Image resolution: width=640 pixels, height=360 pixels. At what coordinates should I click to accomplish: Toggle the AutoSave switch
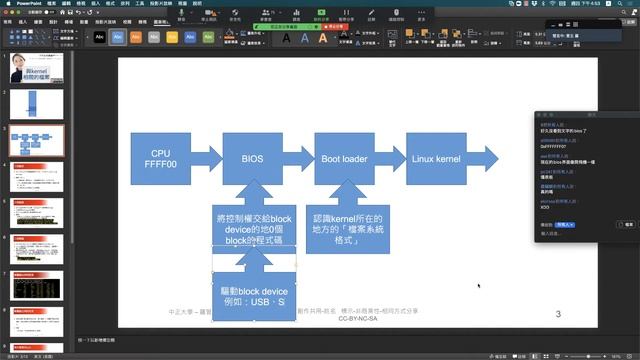[49, 12]
